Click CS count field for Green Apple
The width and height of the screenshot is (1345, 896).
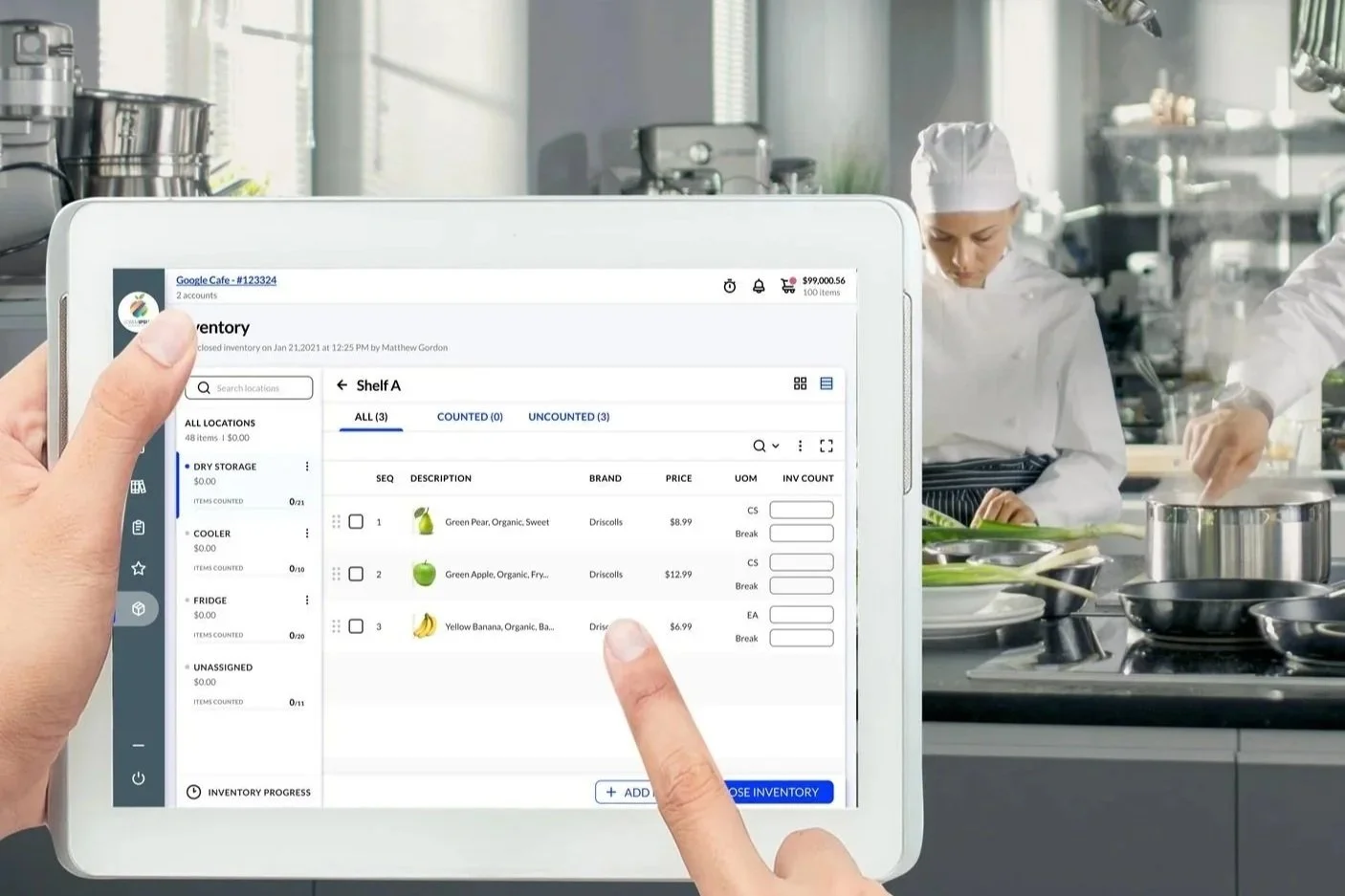tap(802, 562)
